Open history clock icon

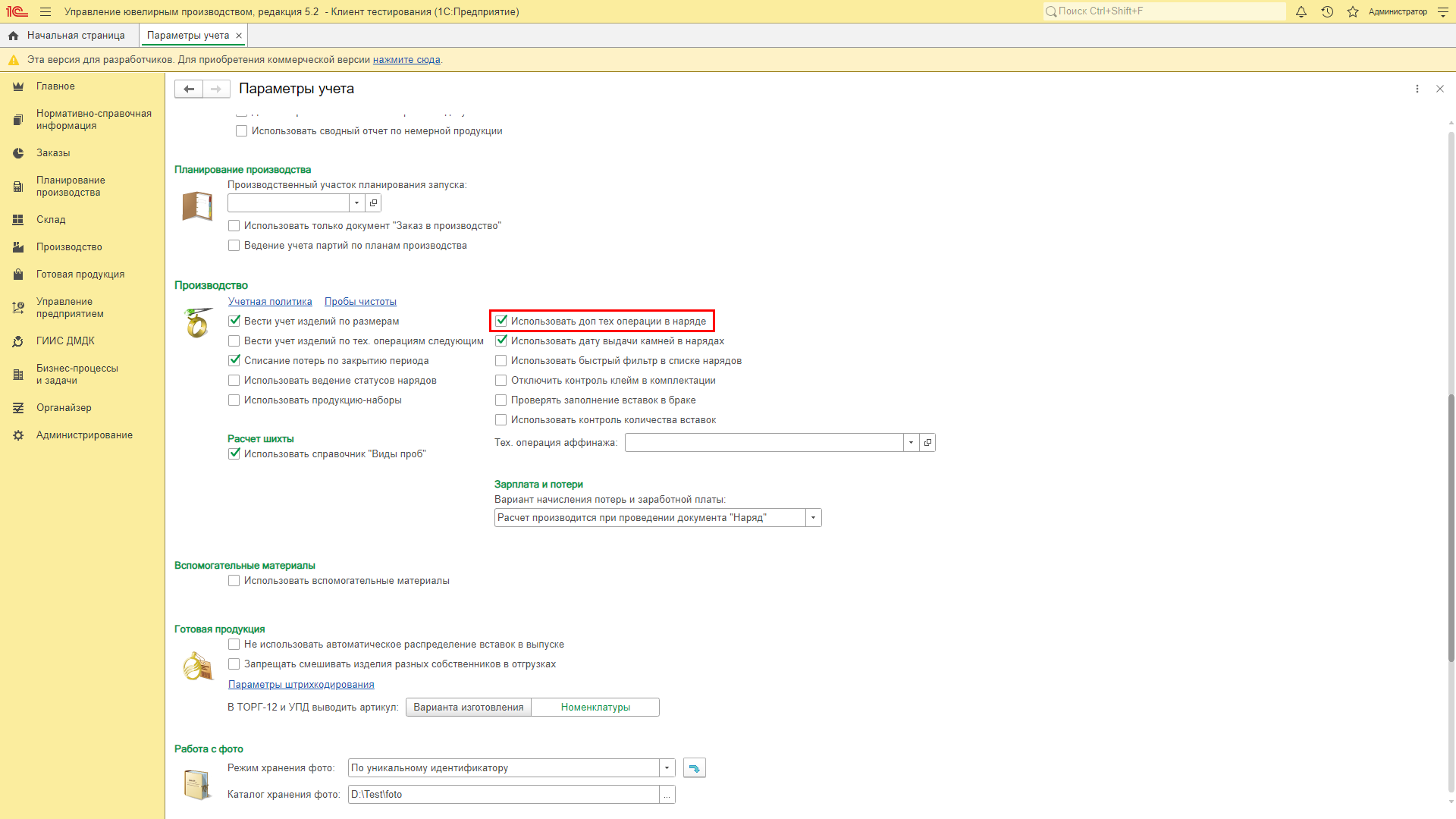click(1327, 11)
